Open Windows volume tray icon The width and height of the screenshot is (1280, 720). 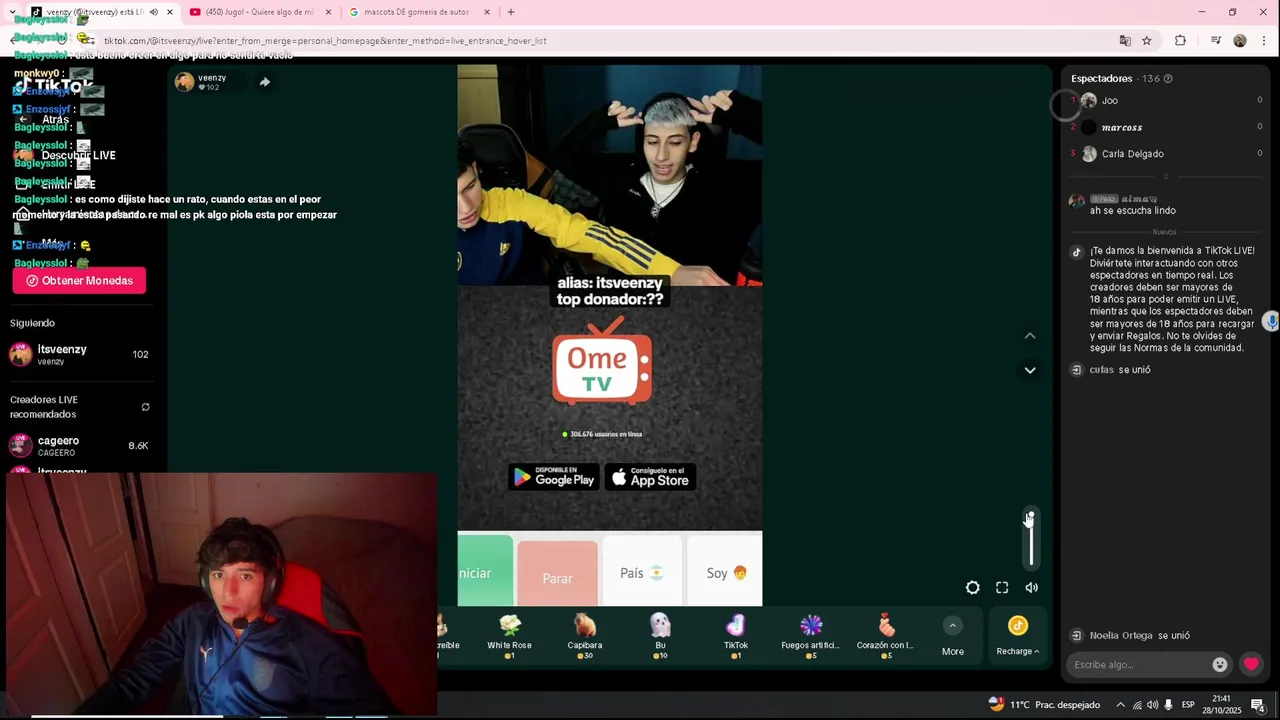(x=1152, y=705)
